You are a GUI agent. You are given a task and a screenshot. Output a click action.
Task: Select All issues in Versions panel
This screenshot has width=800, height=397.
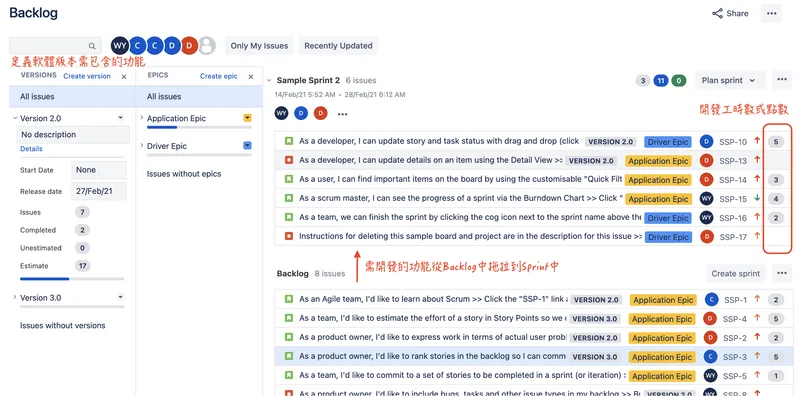[72, 96]
